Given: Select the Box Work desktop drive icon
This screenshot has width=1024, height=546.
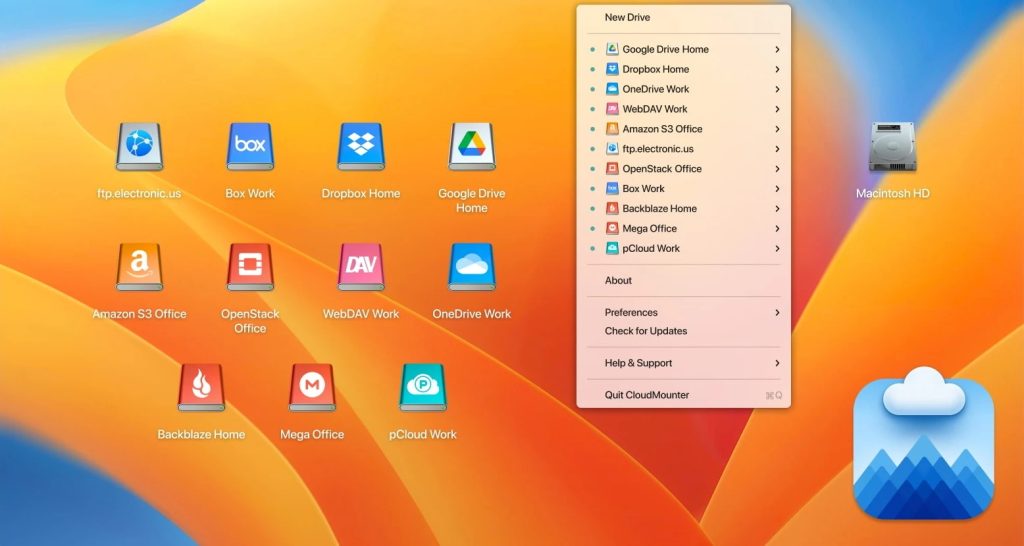Looking at the screenshot, I should click(250, 146).
